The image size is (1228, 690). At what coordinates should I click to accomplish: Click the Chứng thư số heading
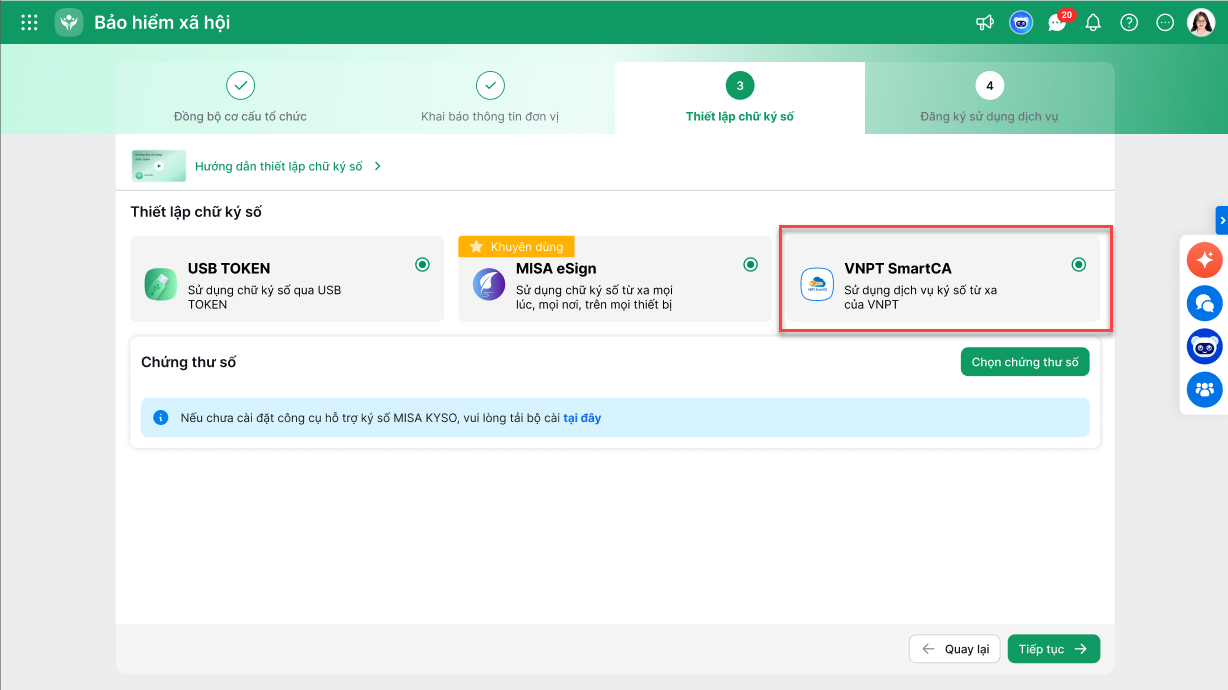pyautogui.click(x=189, y=362)
